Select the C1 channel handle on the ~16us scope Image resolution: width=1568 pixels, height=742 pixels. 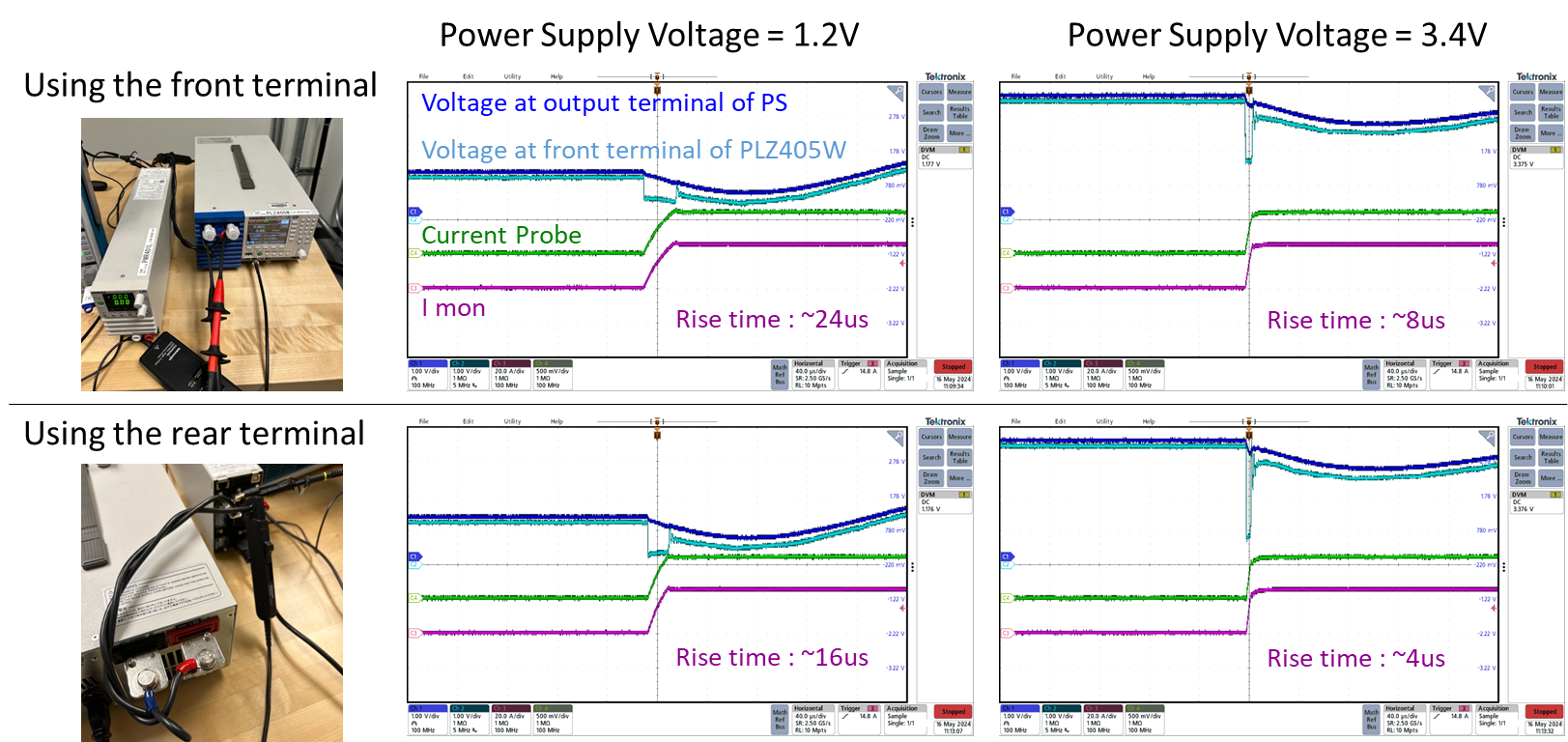tap(414, 556)
